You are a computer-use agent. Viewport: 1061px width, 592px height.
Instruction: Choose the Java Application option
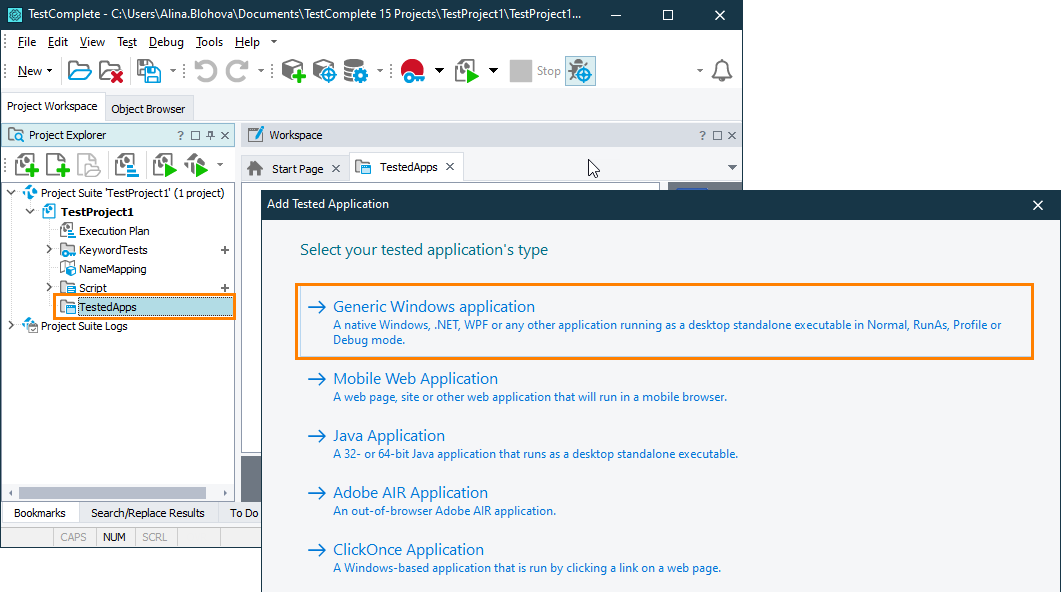(x=388, y=435)
